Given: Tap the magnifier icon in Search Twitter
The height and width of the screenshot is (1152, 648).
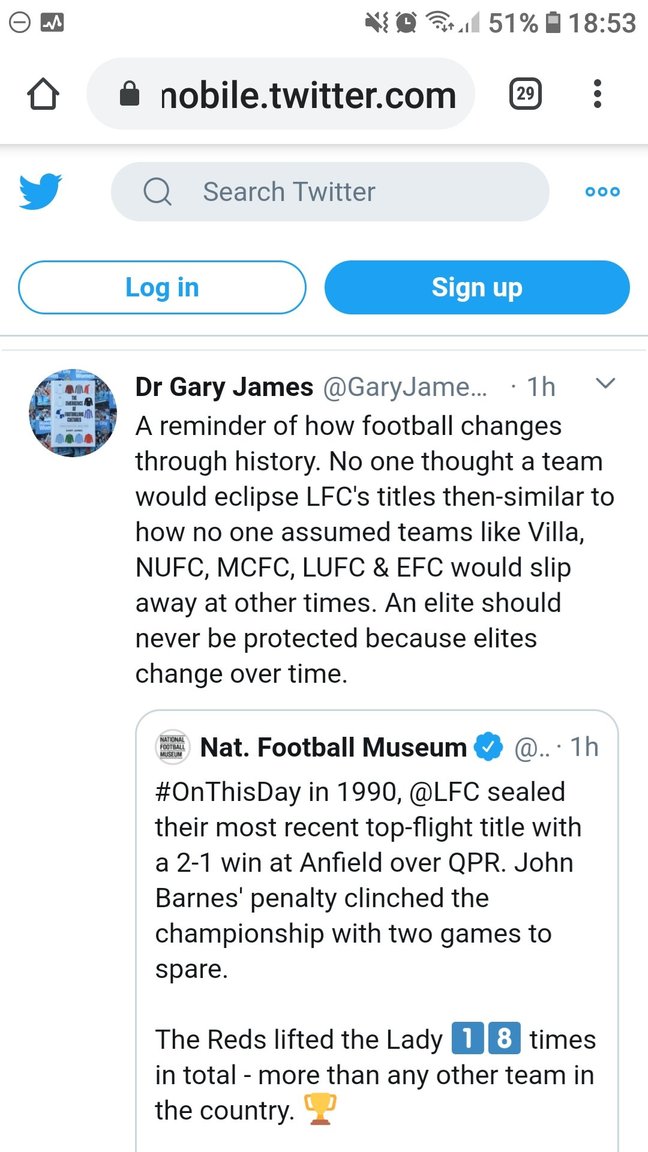Looking at the screenshot, I should [x=157, y=192].
